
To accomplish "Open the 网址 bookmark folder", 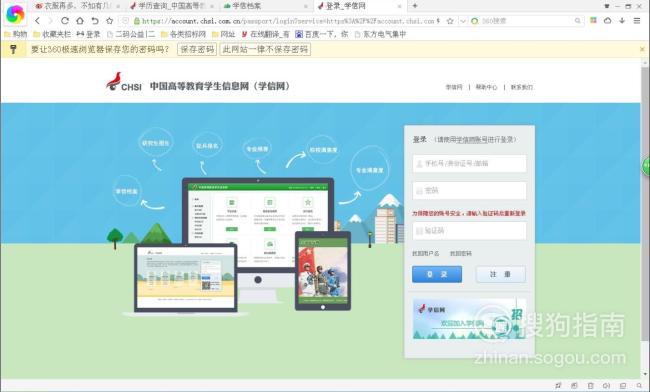I will point(223,34).
